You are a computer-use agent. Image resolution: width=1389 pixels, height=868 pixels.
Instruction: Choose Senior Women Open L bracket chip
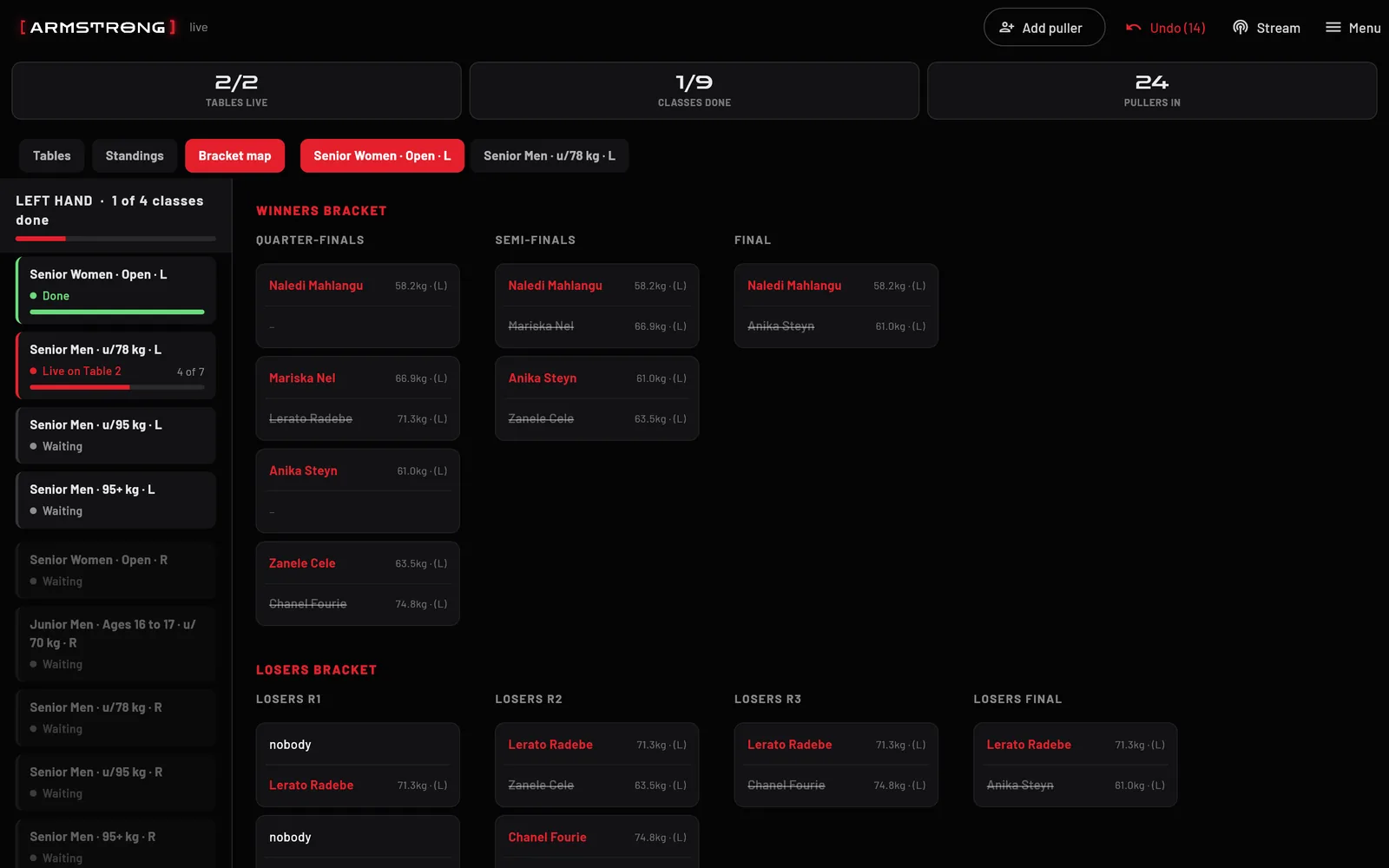tap(382, 156)
